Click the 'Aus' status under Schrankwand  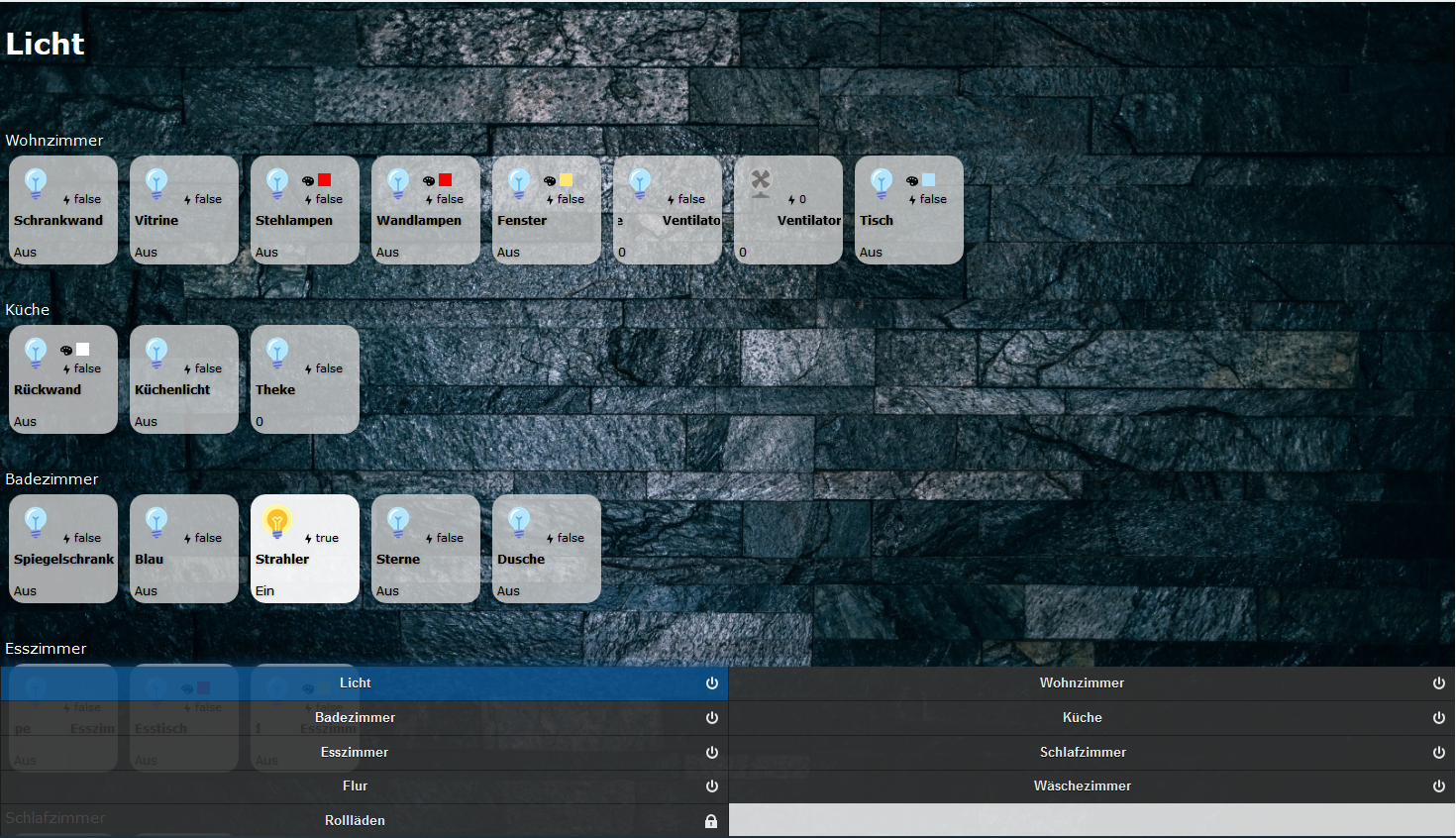tap(25, 253)
